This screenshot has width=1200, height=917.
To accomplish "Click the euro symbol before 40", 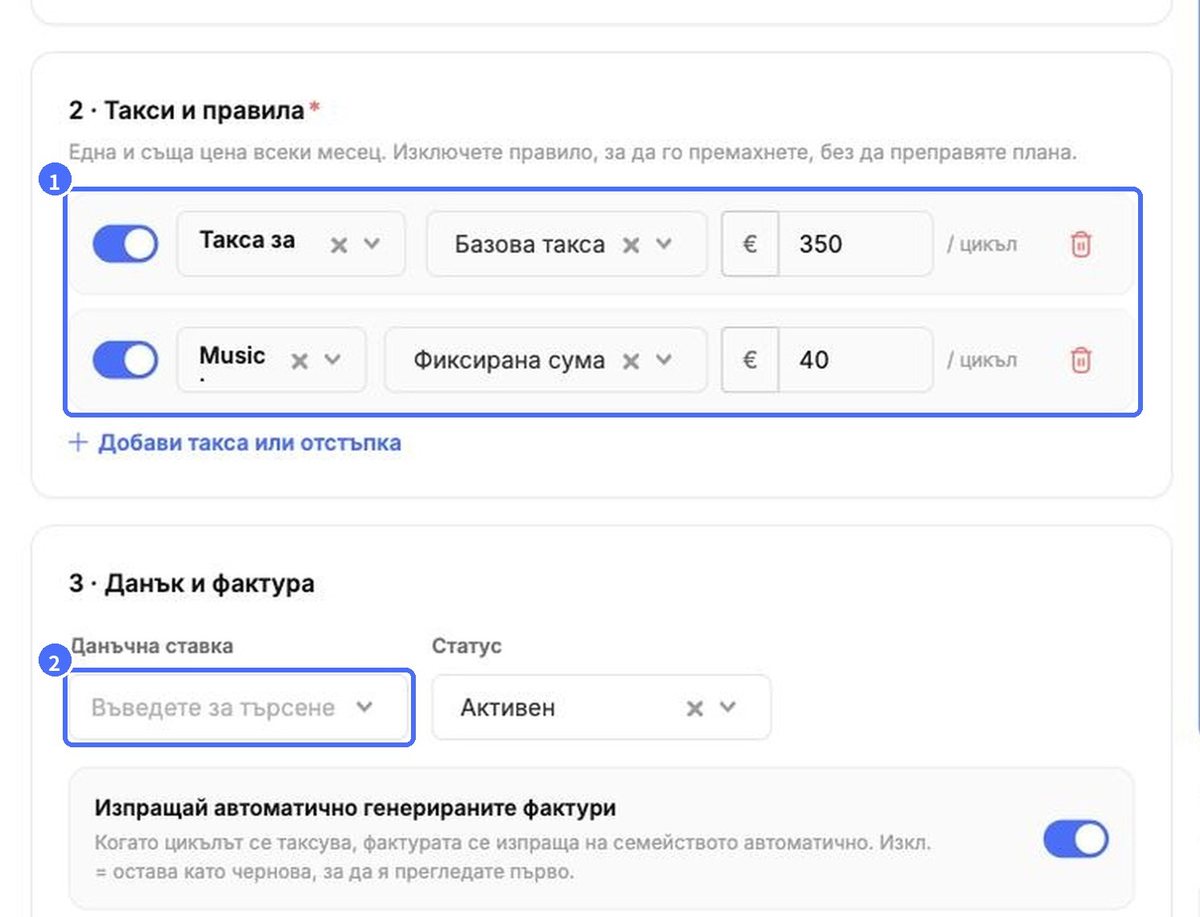I will point(750,360).
